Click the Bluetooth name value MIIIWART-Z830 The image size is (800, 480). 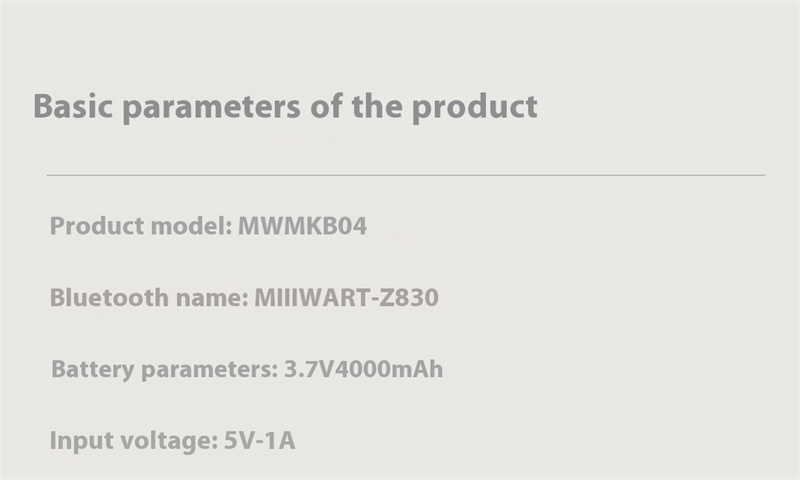point(346,297)
